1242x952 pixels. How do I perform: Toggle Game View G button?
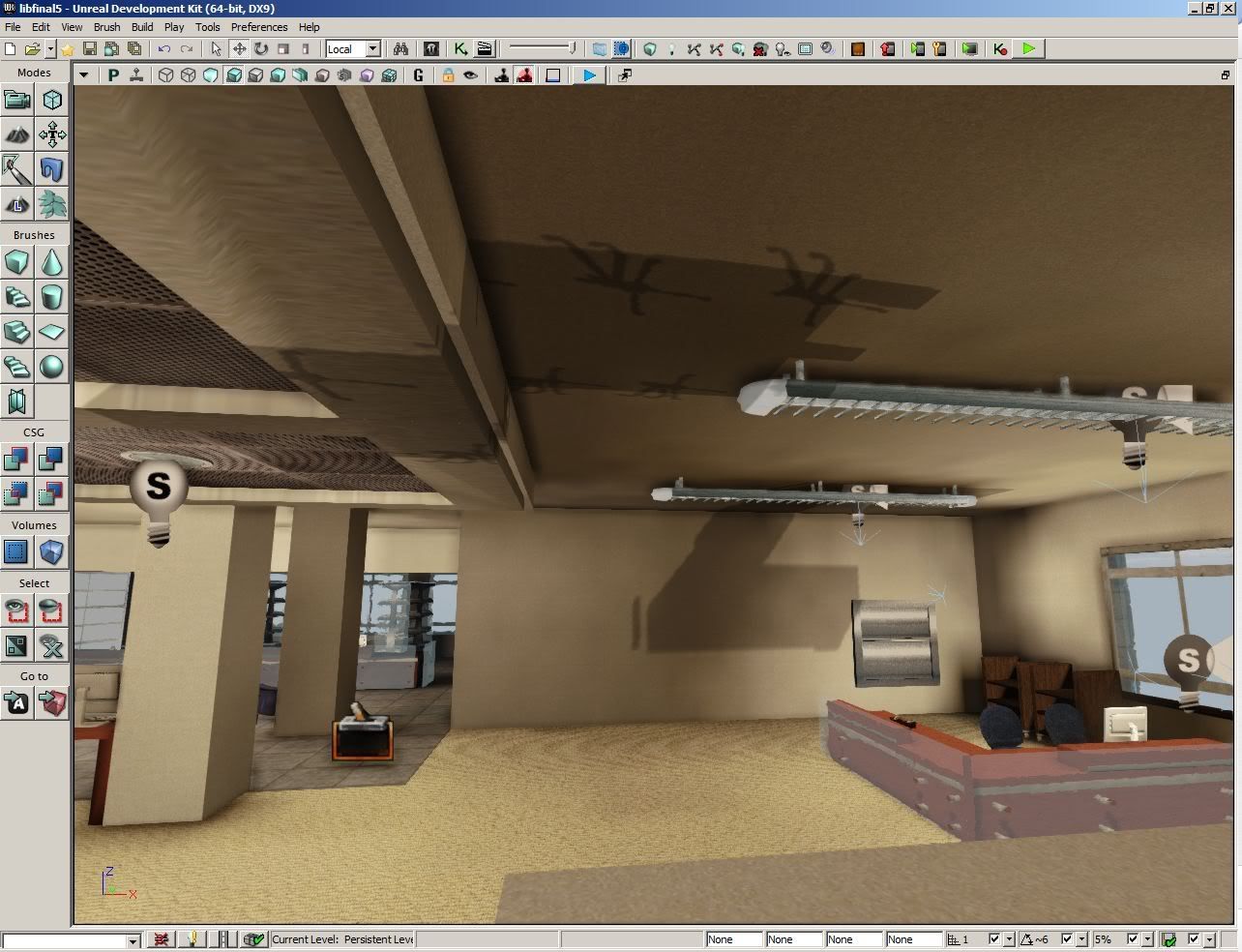[418, 74]
